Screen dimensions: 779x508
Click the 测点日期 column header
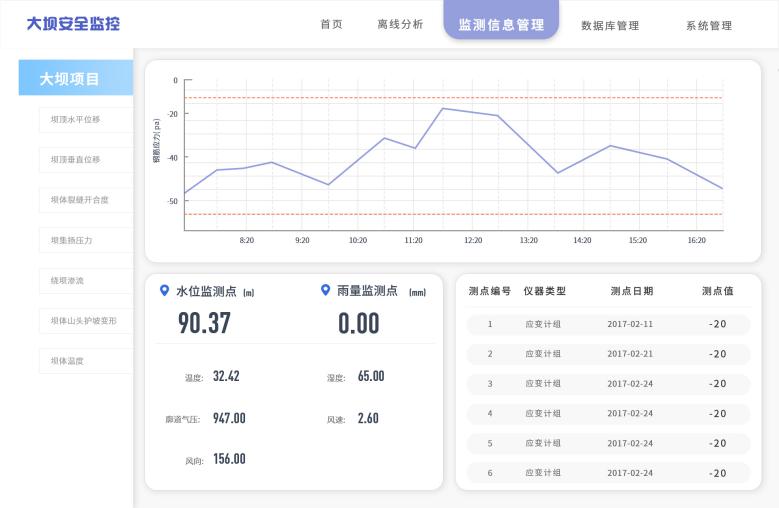(631, 291)
